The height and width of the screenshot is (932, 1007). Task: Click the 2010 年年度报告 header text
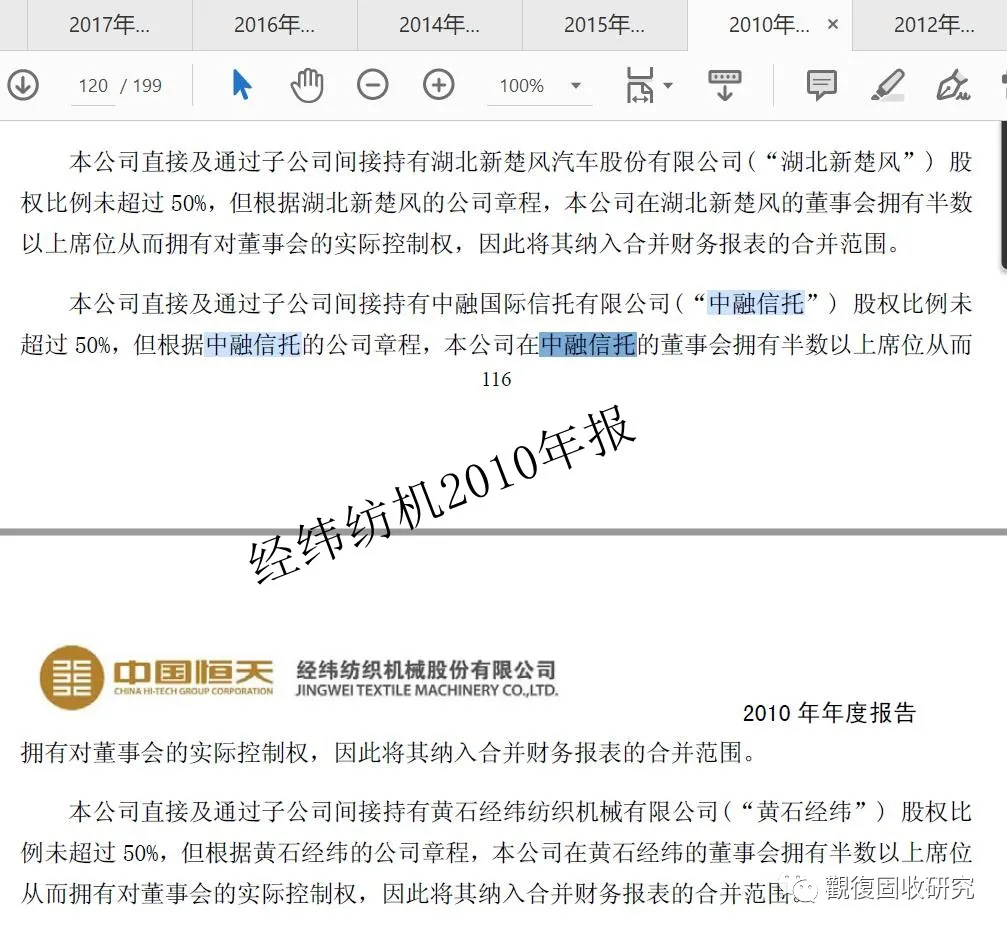click(829, 713)
